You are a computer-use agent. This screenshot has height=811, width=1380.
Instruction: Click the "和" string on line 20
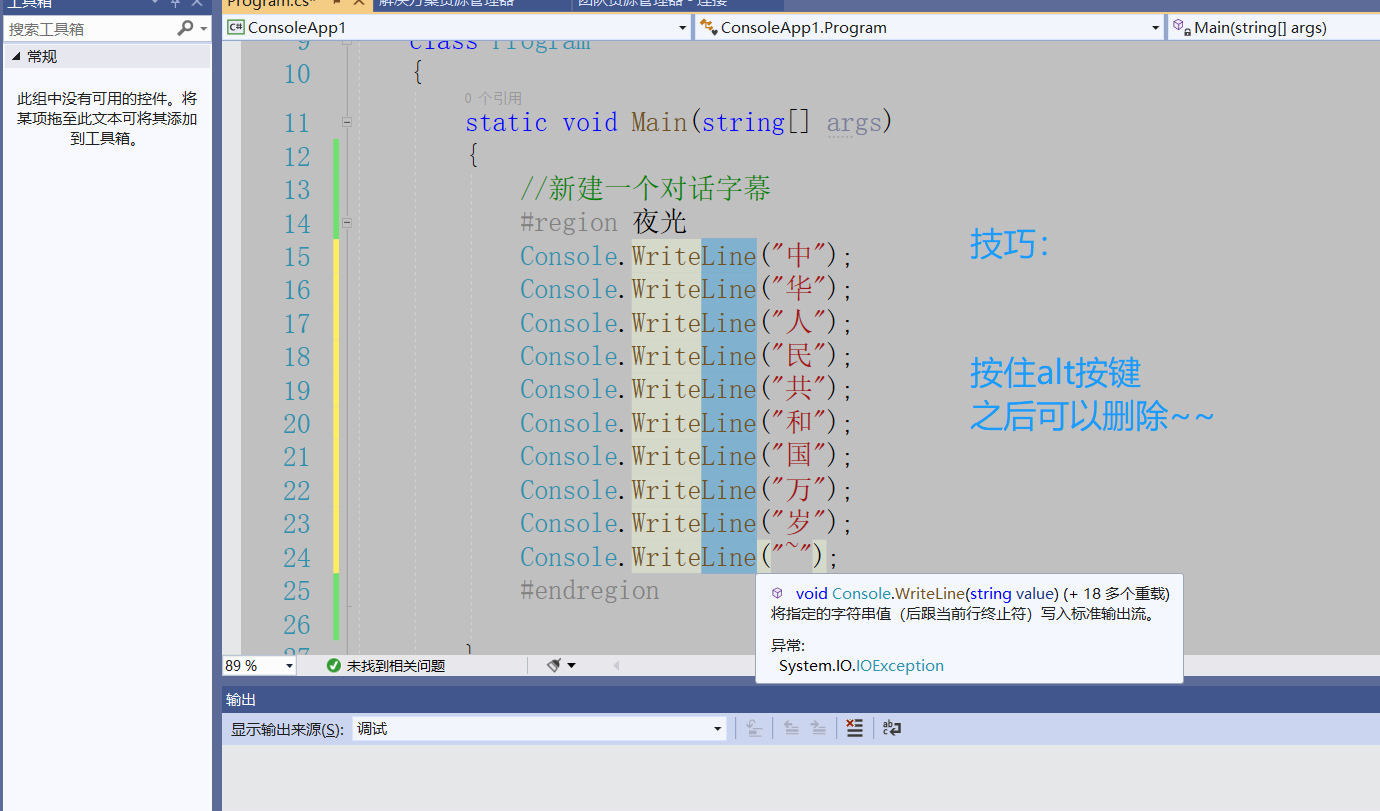point(798,423)
